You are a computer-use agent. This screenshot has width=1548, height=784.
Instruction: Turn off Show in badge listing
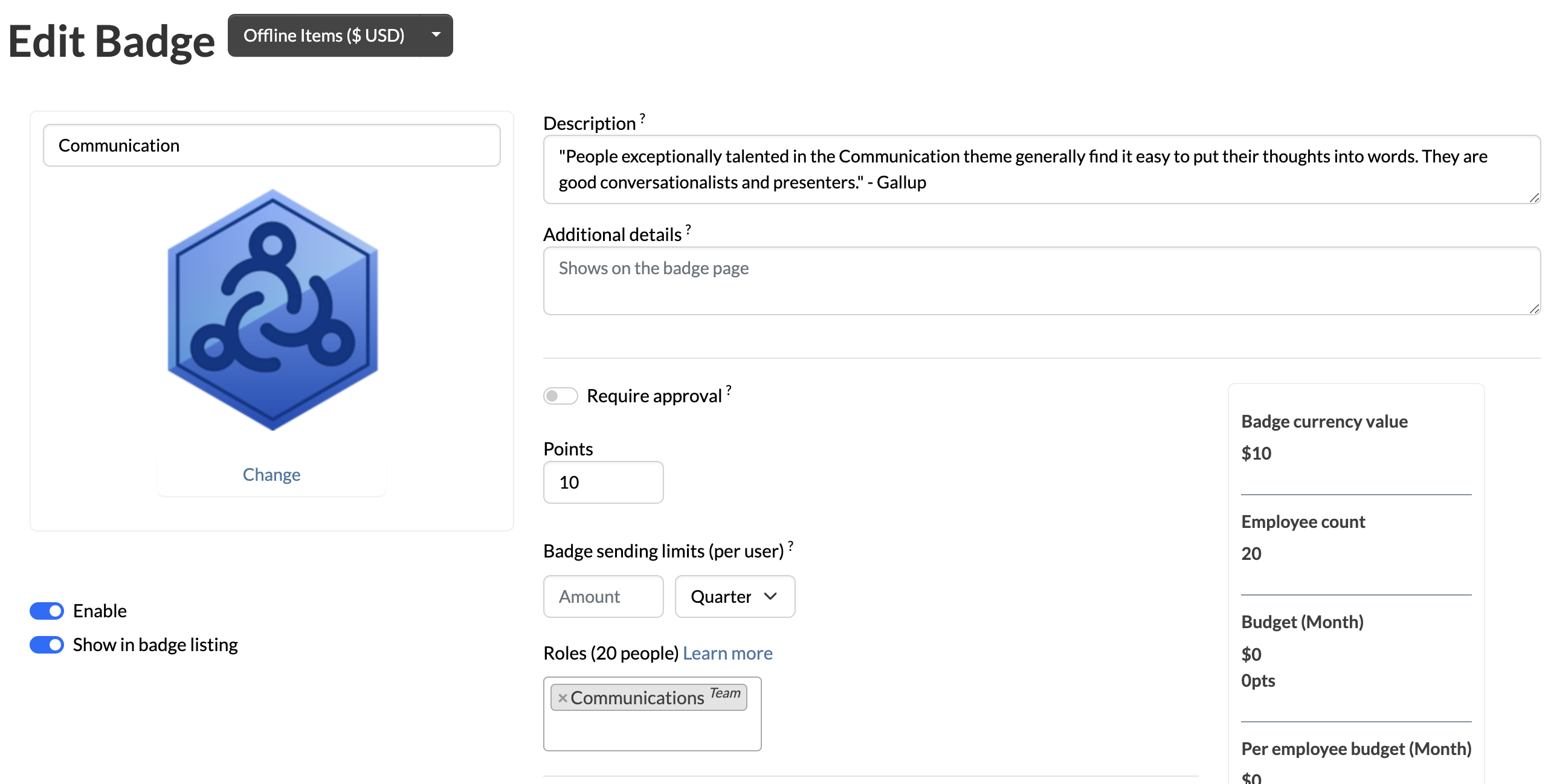(47, 644)
